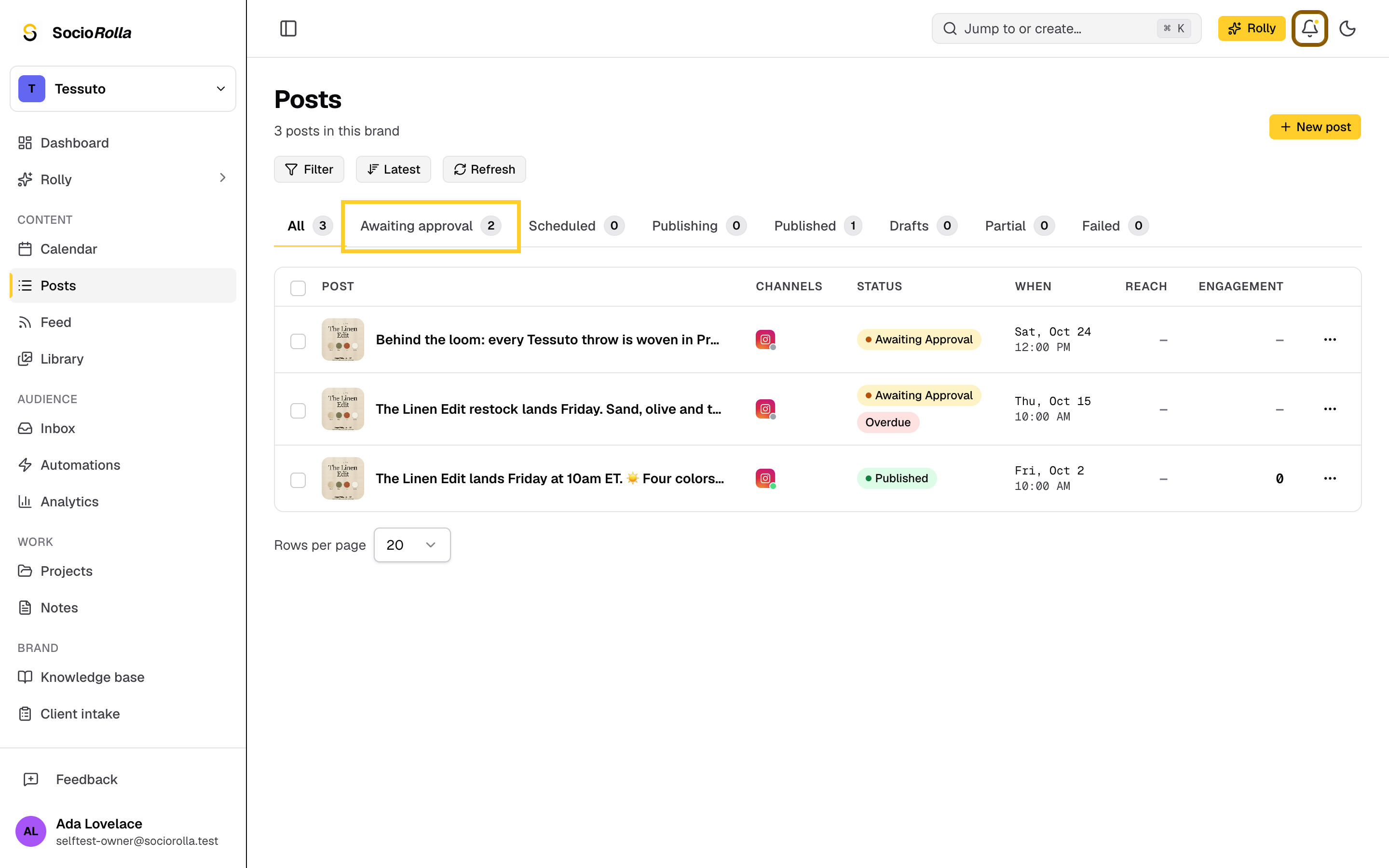Open more actions for Behind the loom post
Screen dimensions: 1389x868
1330,339
